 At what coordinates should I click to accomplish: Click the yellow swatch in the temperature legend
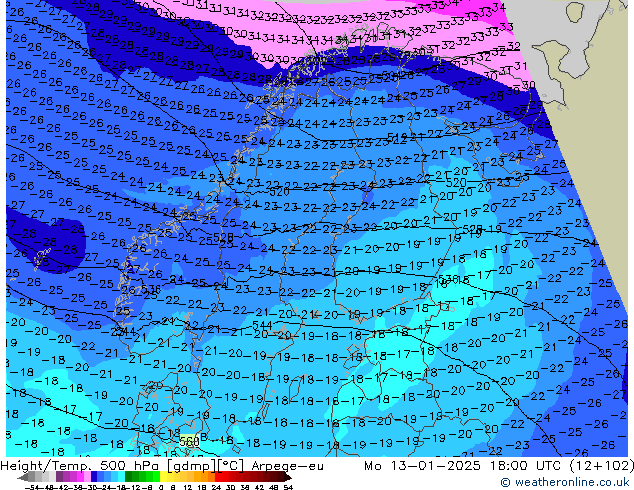coord(163,477)
